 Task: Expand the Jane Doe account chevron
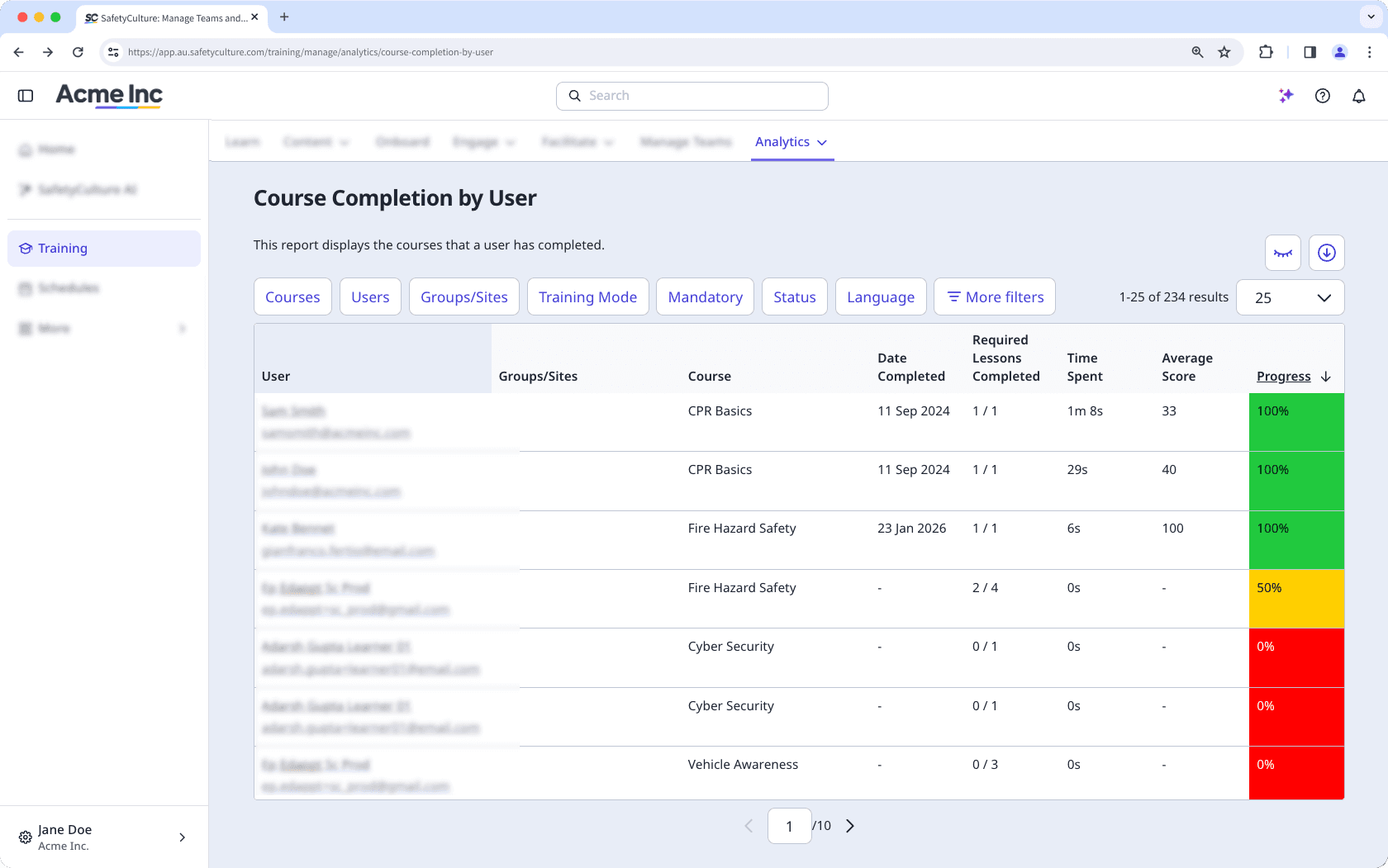183,837
